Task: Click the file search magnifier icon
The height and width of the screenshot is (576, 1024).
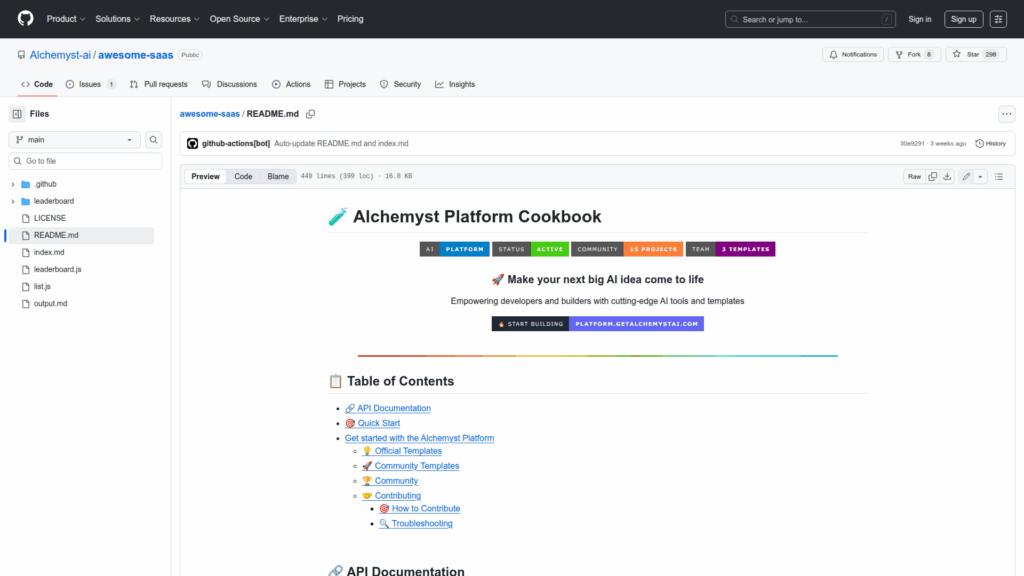Action: [153, 140]
